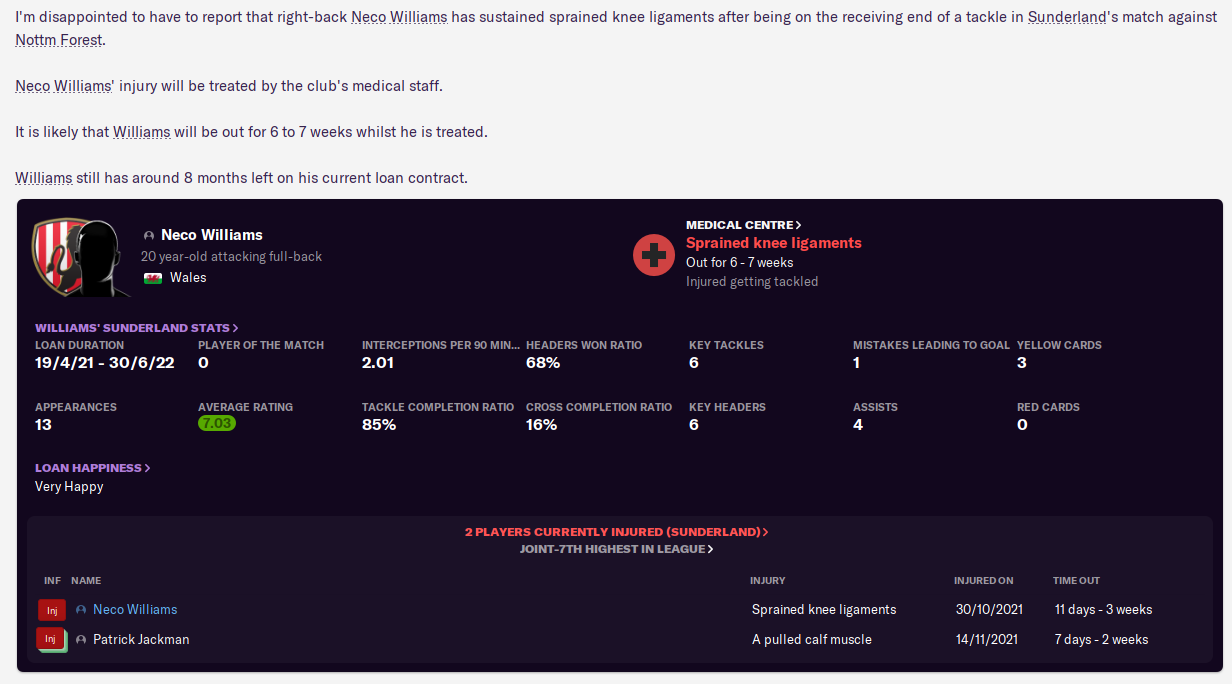Click person icon next to Neco Williams row
The image size is (1232, 684).
(81, 610)
